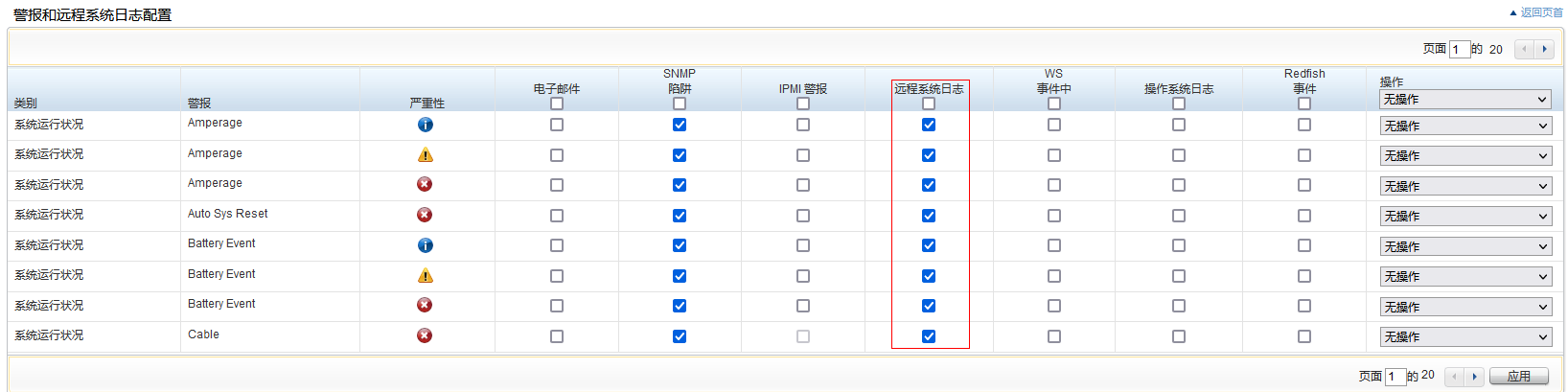Go to previous page with top arrow
Viewport: 1568px width, 392px height.
pos(1524,49)
